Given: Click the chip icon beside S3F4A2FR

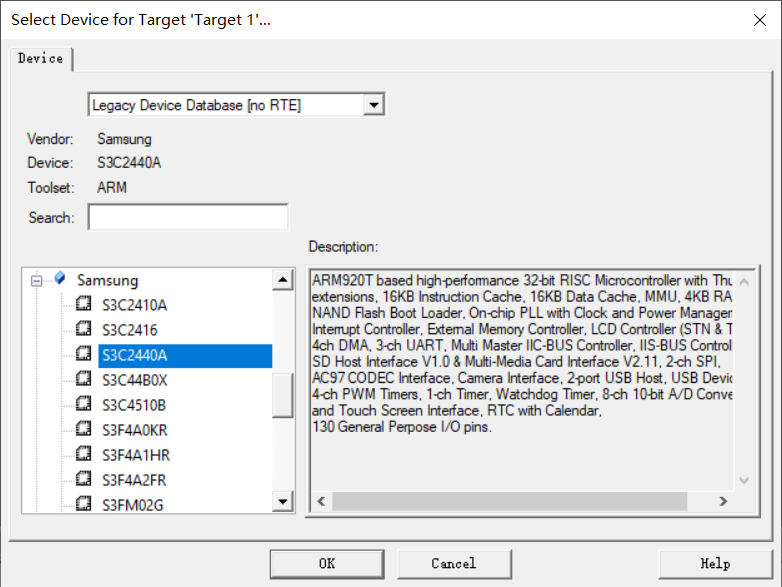Looking at the screenshot, I should [83, 478].
